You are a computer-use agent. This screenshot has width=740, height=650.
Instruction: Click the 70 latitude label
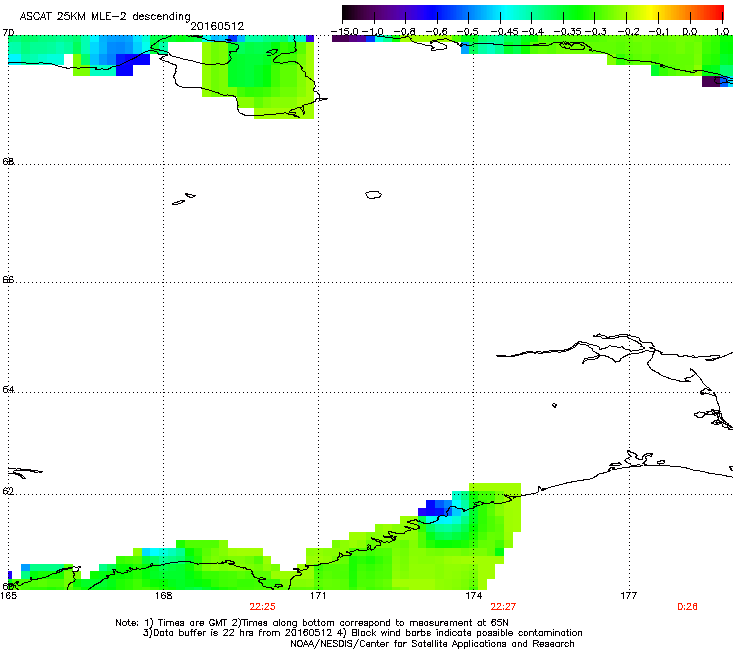tap(8, 33)
